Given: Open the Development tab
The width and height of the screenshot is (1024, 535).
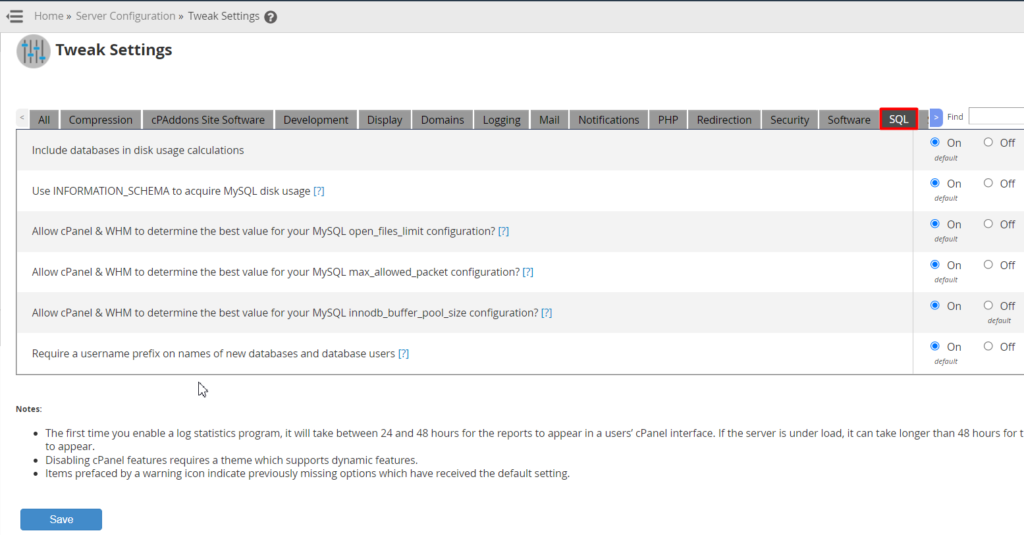Looking at the screenshot, I should click(x=316, y=120).
